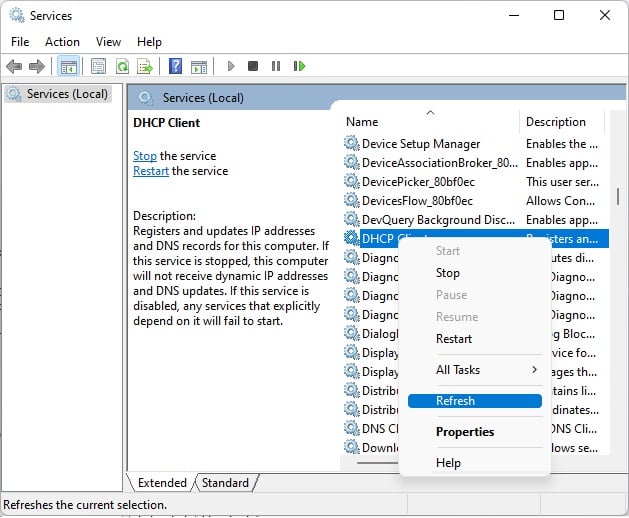Click the Restart the service link
Image resolution: width=629 pixels, height=518 pixels.
point(151,171)
